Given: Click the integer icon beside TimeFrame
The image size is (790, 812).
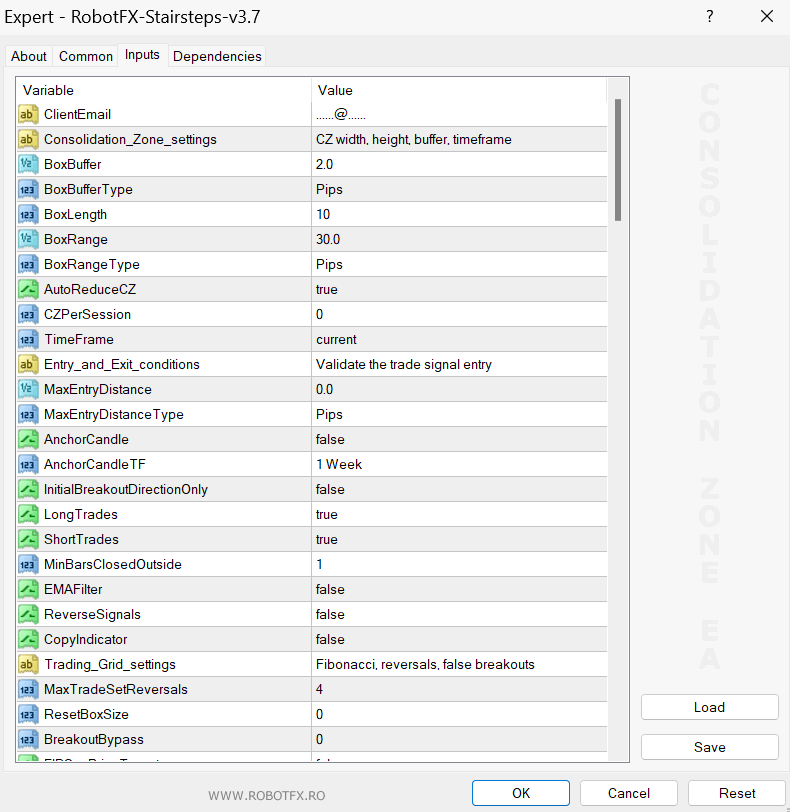Looking at the screenshot, I should pos(28,339).
